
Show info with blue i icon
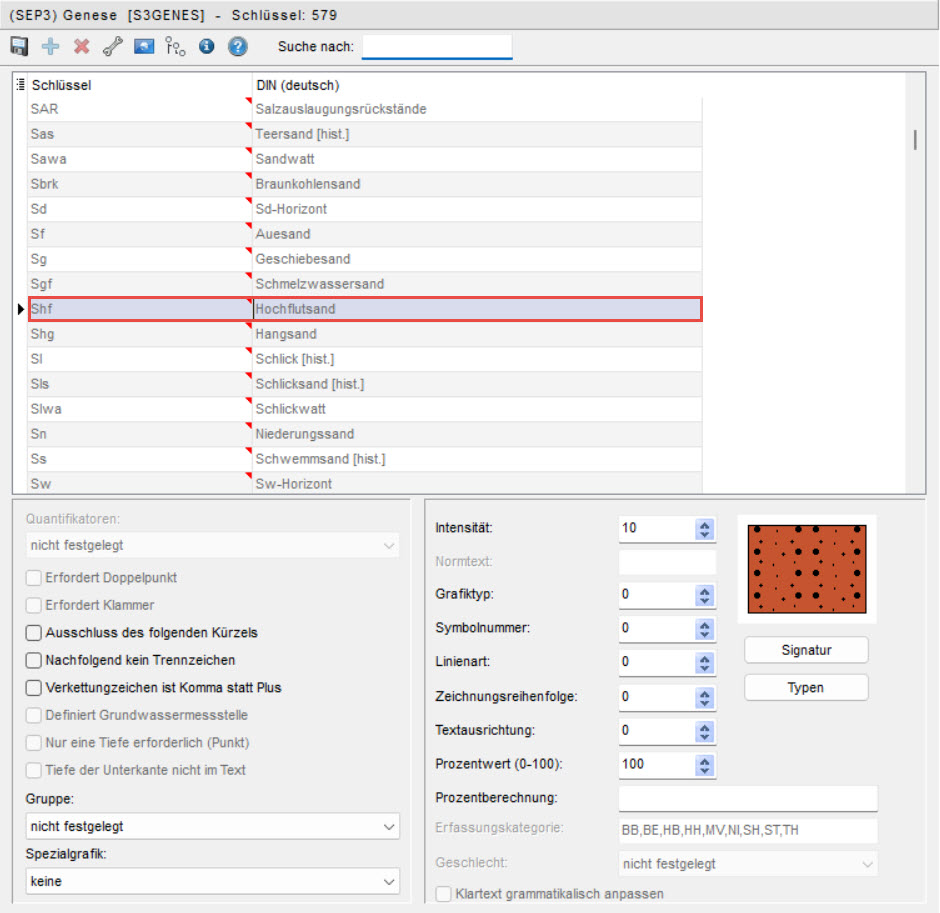coord(206,46)
